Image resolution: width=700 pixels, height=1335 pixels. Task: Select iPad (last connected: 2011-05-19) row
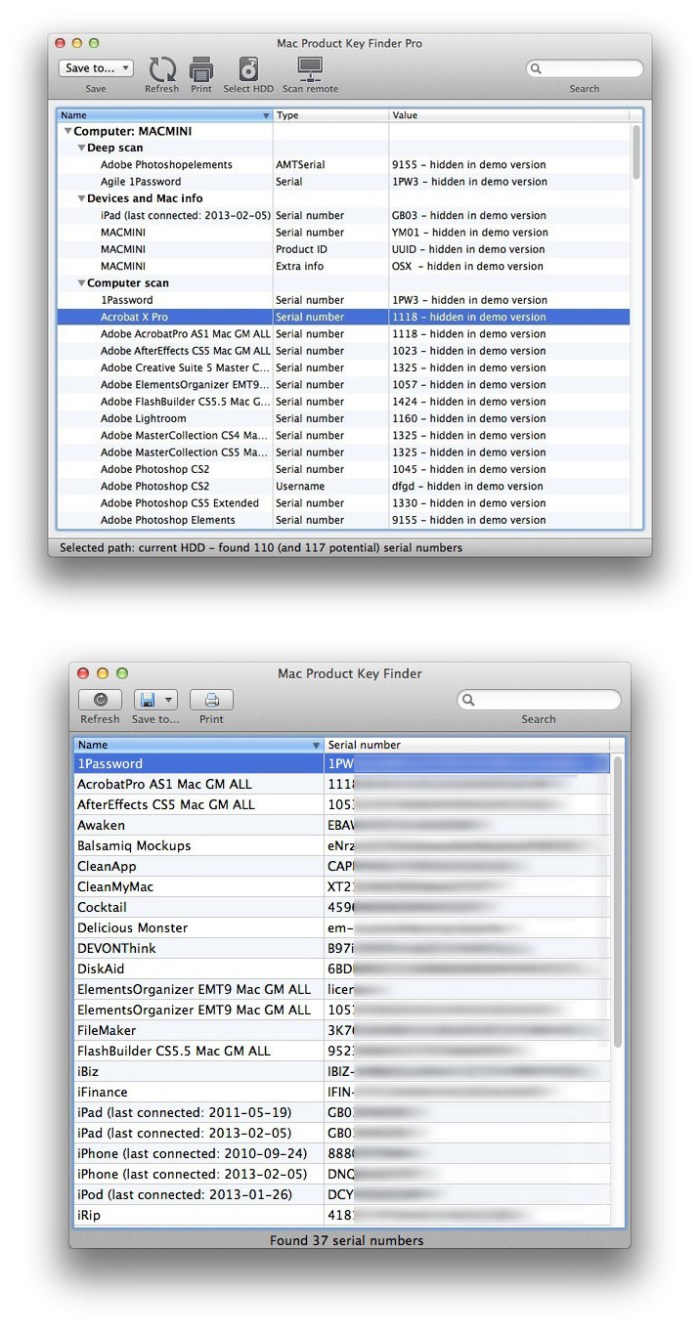pos(343,1112)
